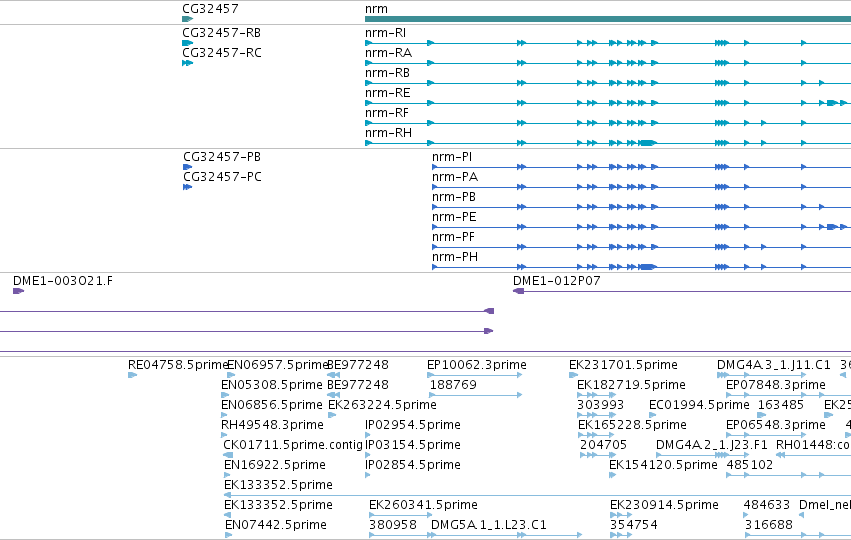This screenshot has width=851, height=540.
Task: Click the EP10062.3prime EST label
Action: pyautogui.click(x=477, y=365)
